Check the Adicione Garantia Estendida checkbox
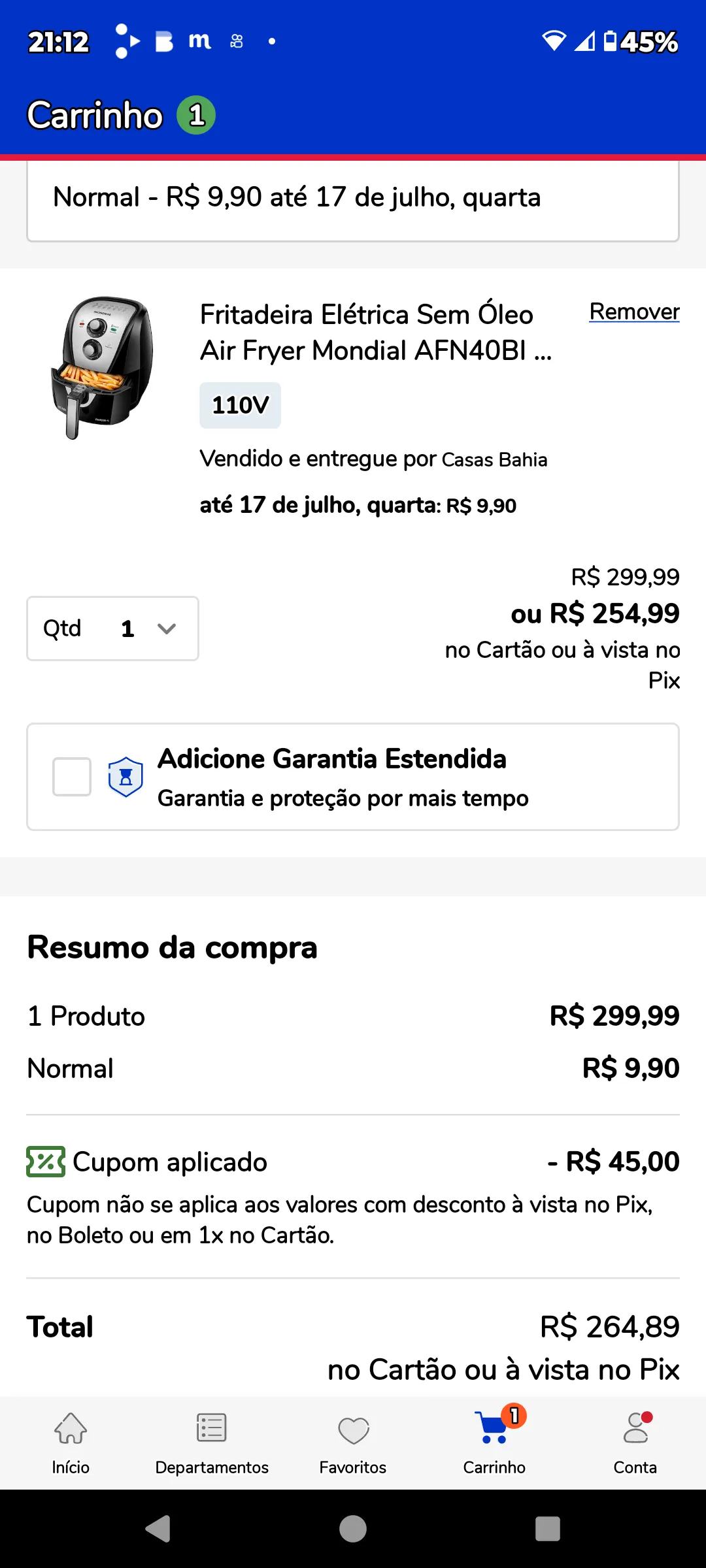The height and width of the screenshot is (1568, 706). [x=72, y=777]
